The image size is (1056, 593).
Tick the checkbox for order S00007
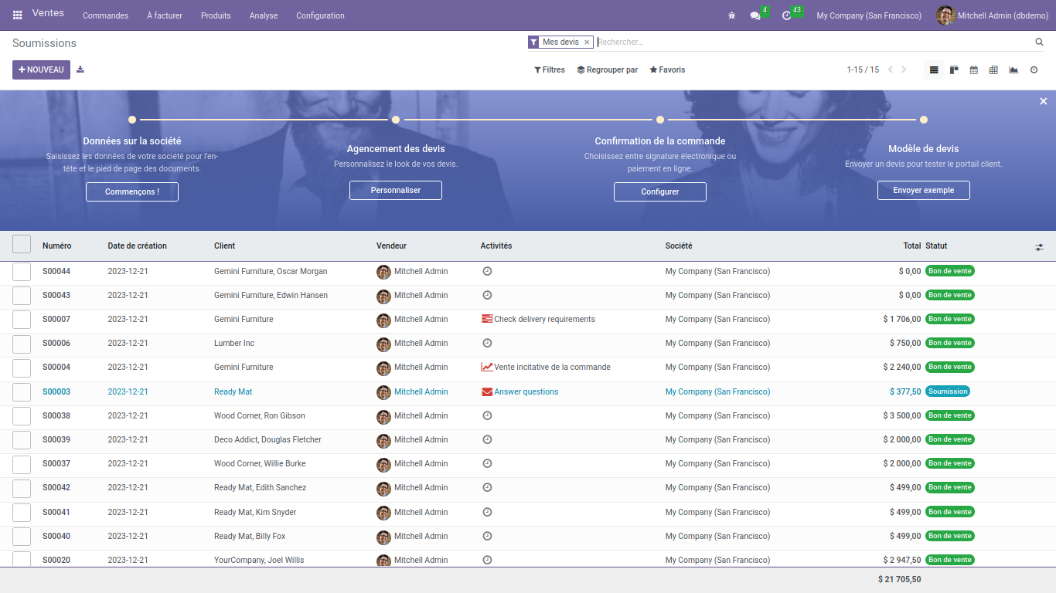(x=21, y=319)
